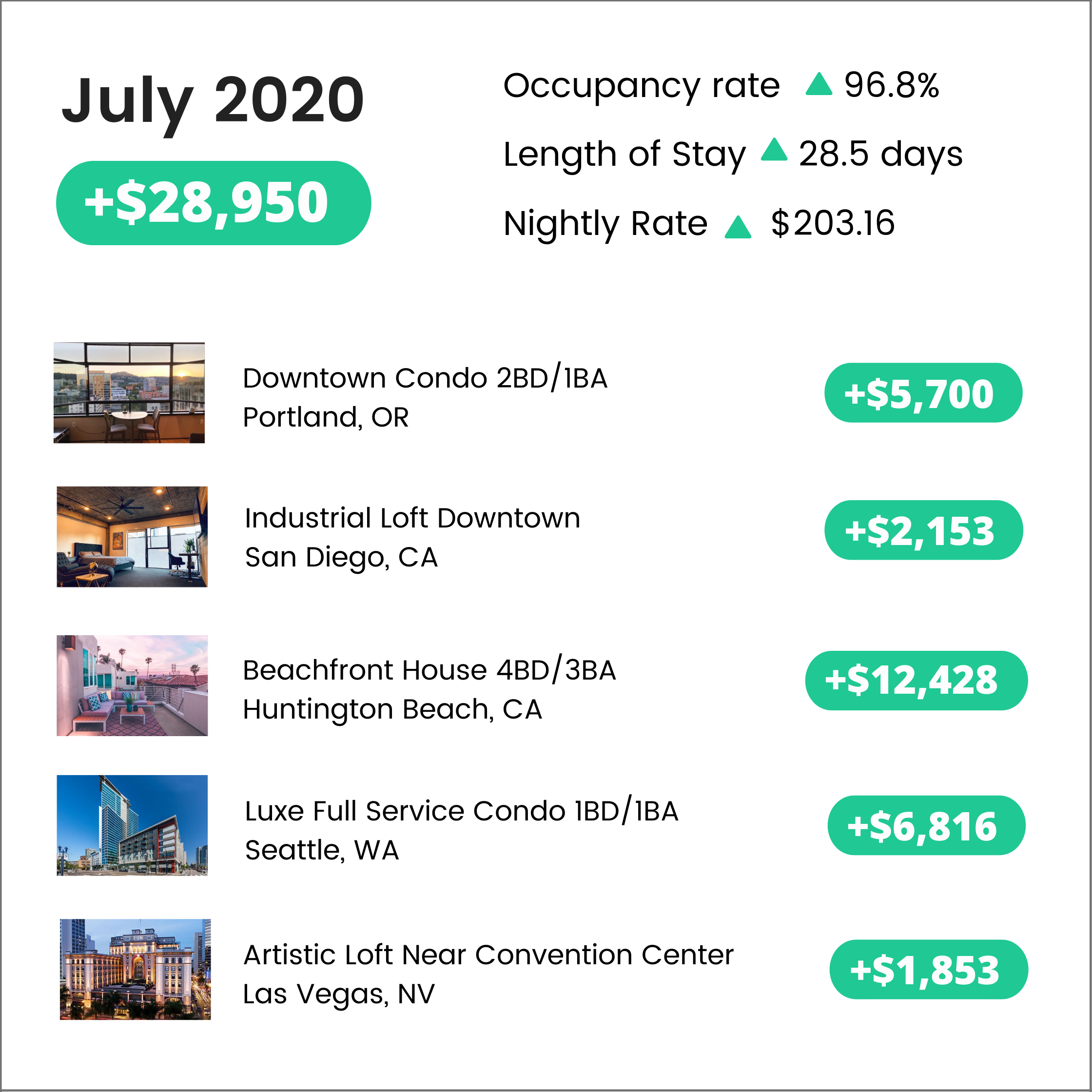Screen dimensions: 1092x1092
Task: Click the Nightly Rate up arrow
Action: tap(738, 227)
